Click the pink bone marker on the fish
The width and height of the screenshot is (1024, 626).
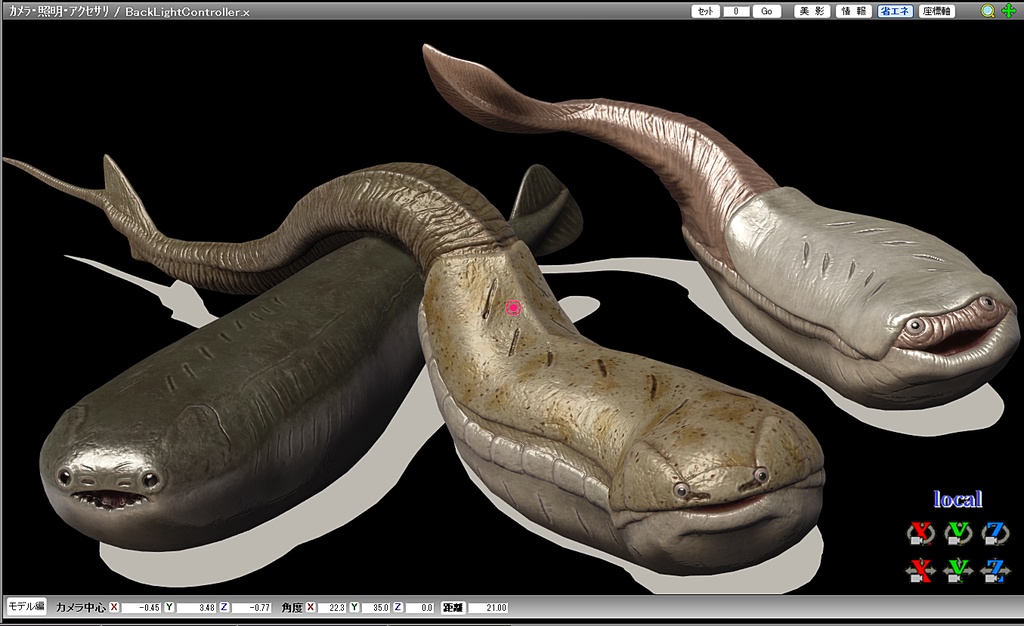pos(514,308)
